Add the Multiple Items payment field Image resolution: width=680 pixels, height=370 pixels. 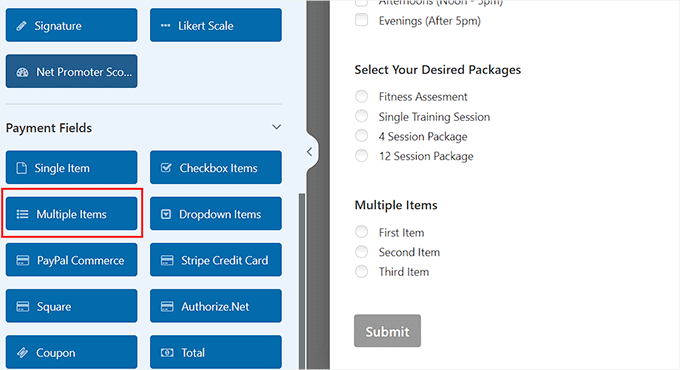point(72,214)
